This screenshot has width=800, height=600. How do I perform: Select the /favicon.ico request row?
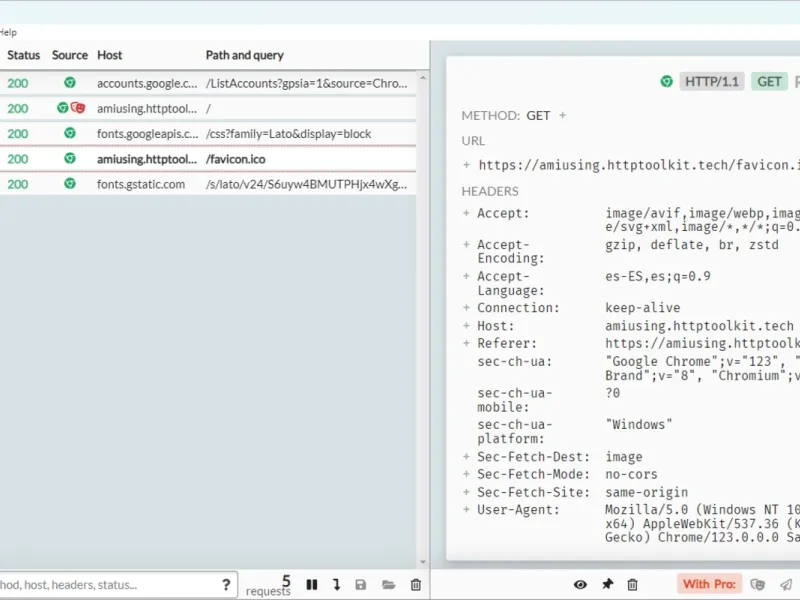tap(208, 159)
